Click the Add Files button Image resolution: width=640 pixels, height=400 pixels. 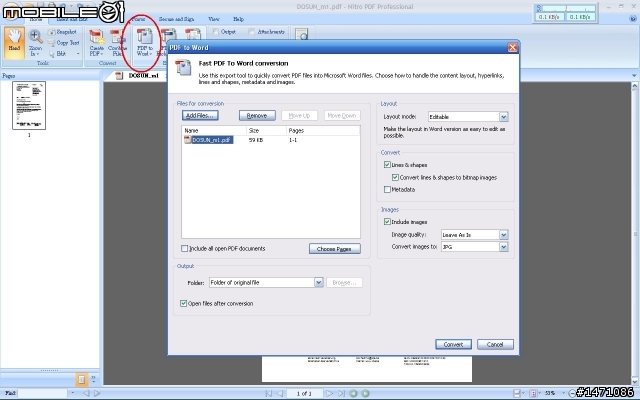coord(200,116)
